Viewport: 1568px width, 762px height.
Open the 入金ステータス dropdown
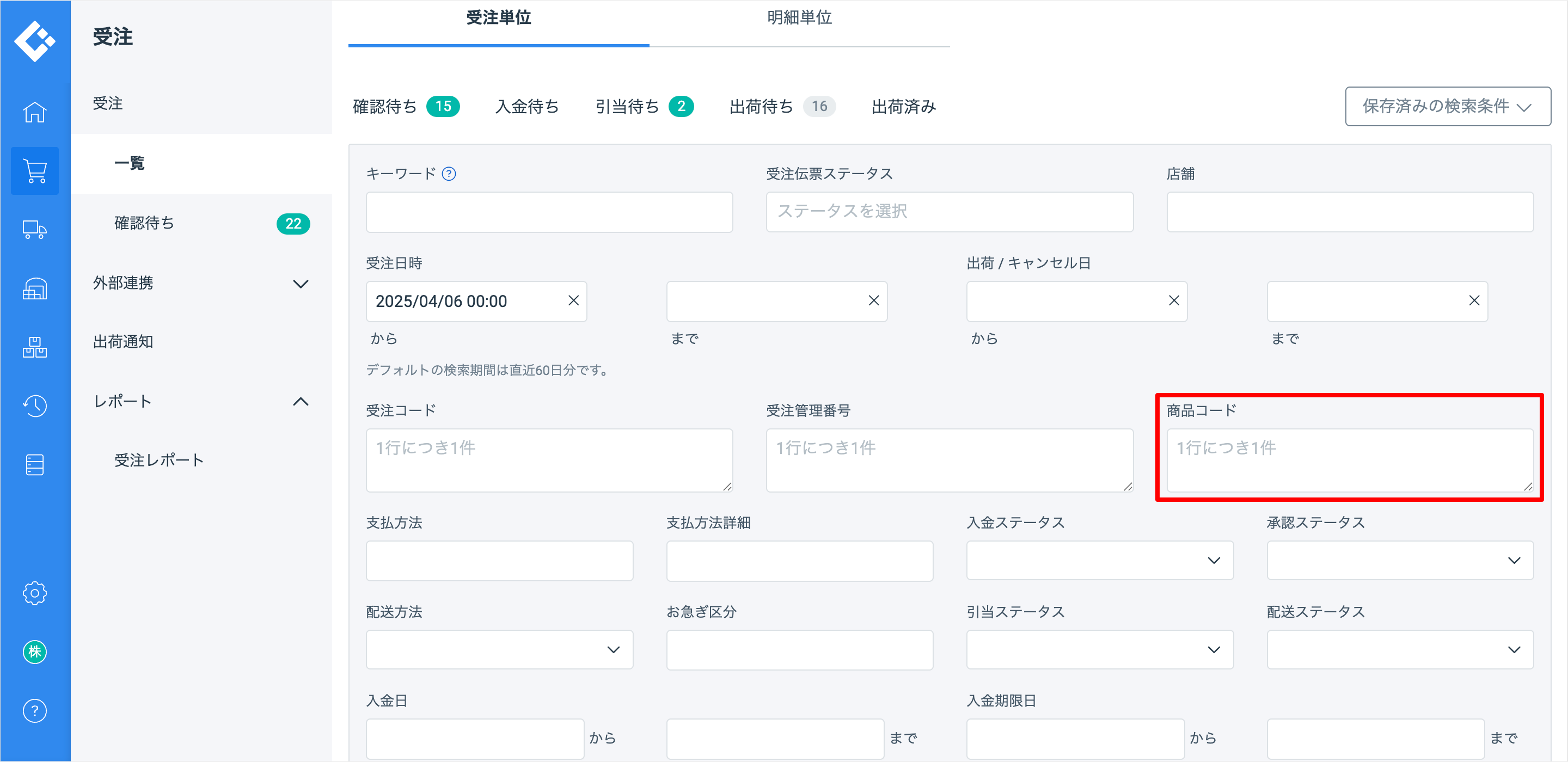[1100, 561]
